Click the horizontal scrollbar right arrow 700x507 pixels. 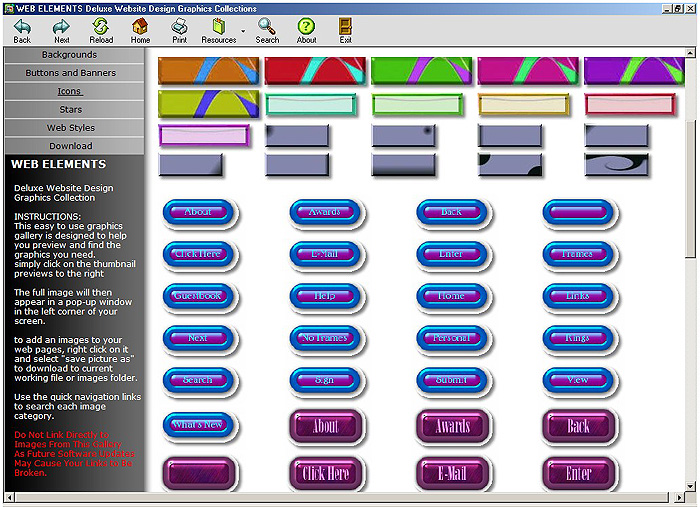[x=679, y=497]
